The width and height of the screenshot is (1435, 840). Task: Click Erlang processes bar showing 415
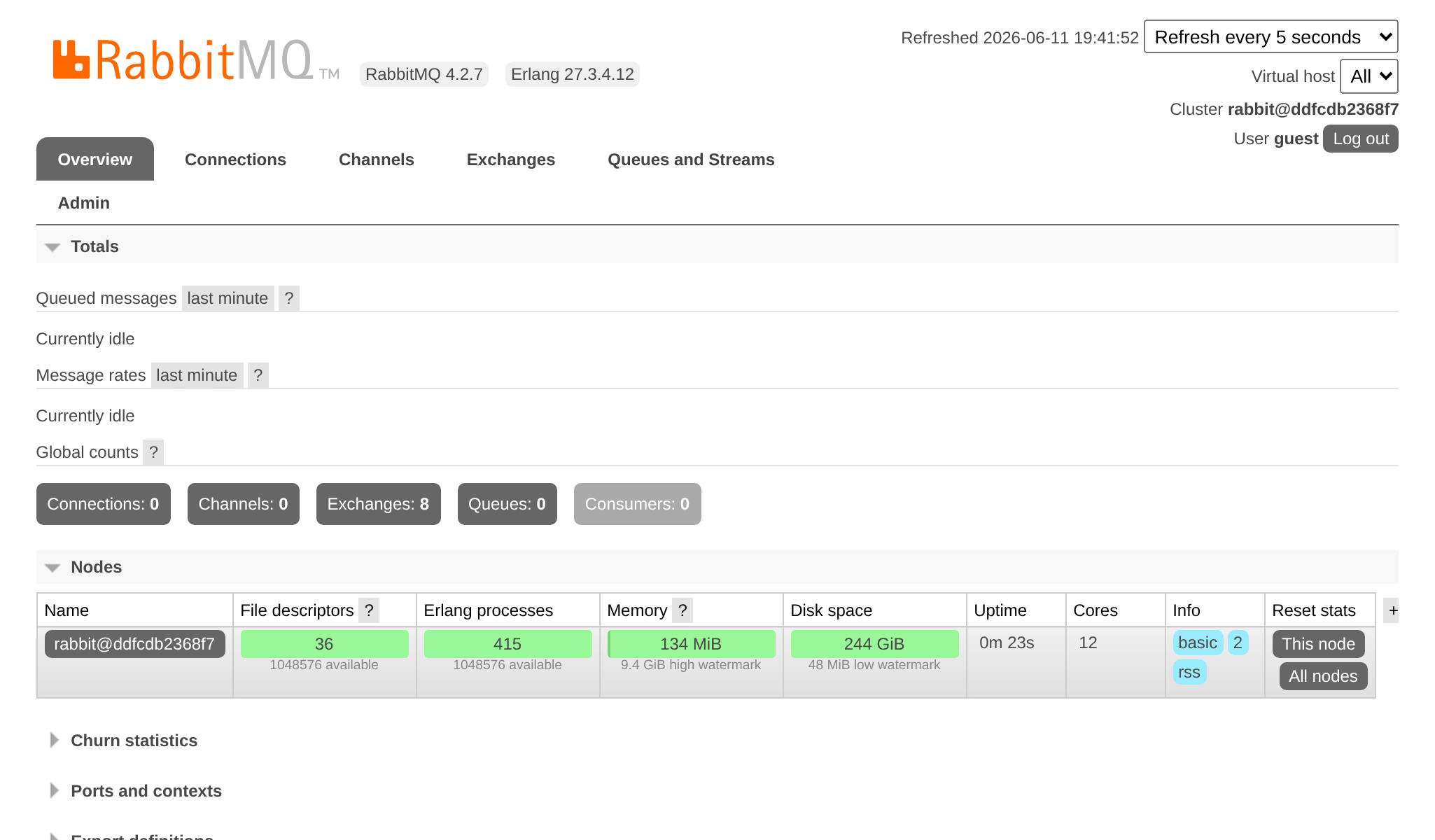(x=508, y=644)
